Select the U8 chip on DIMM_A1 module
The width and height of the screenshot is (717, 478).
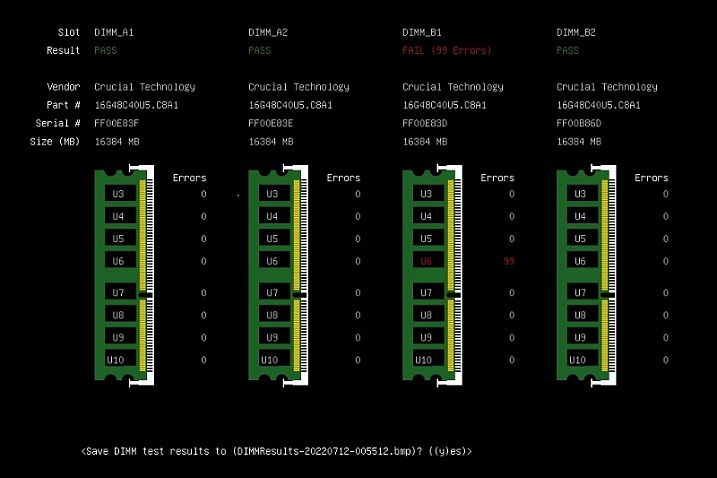tap(120, 314)
